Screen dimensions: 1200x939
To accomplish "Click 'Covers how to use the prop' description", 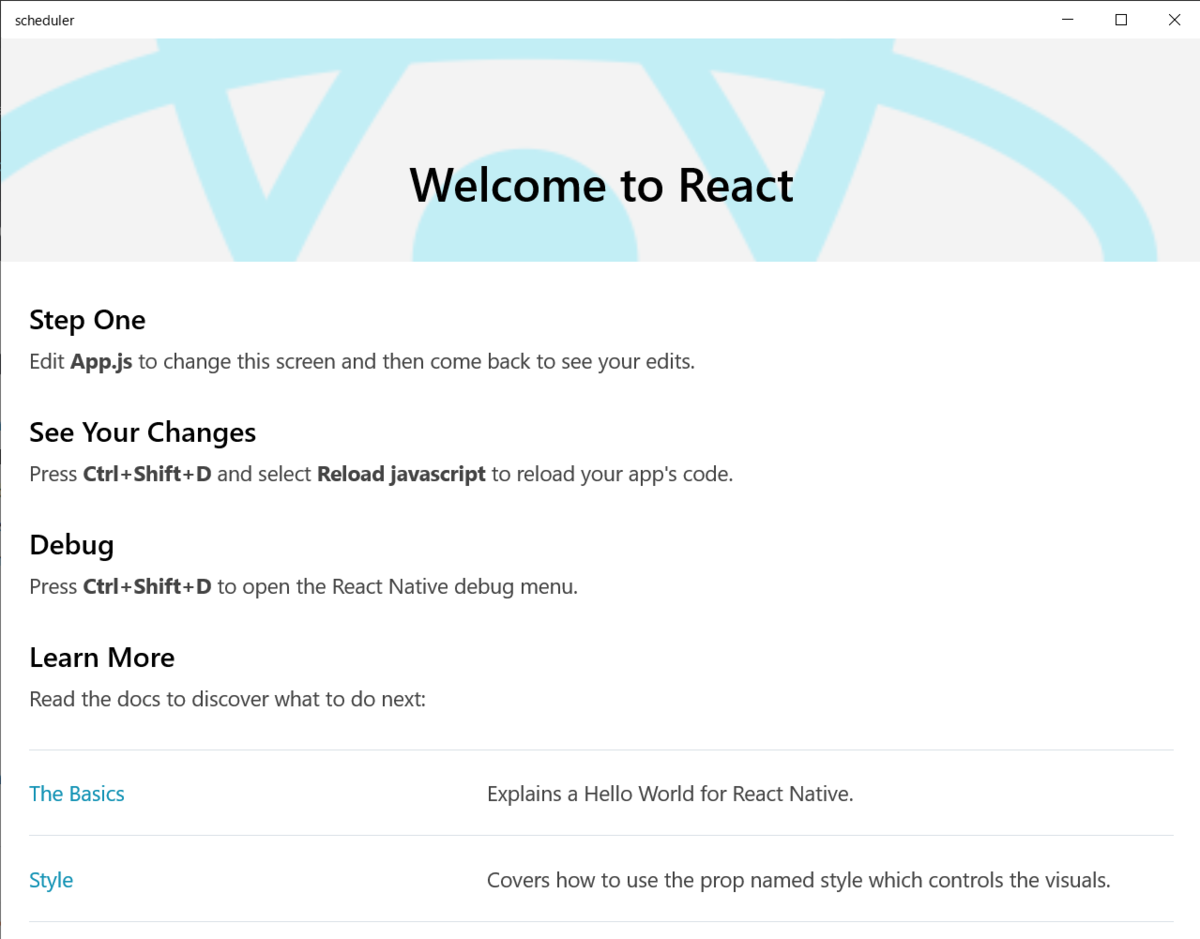I will tap(799, 880).
